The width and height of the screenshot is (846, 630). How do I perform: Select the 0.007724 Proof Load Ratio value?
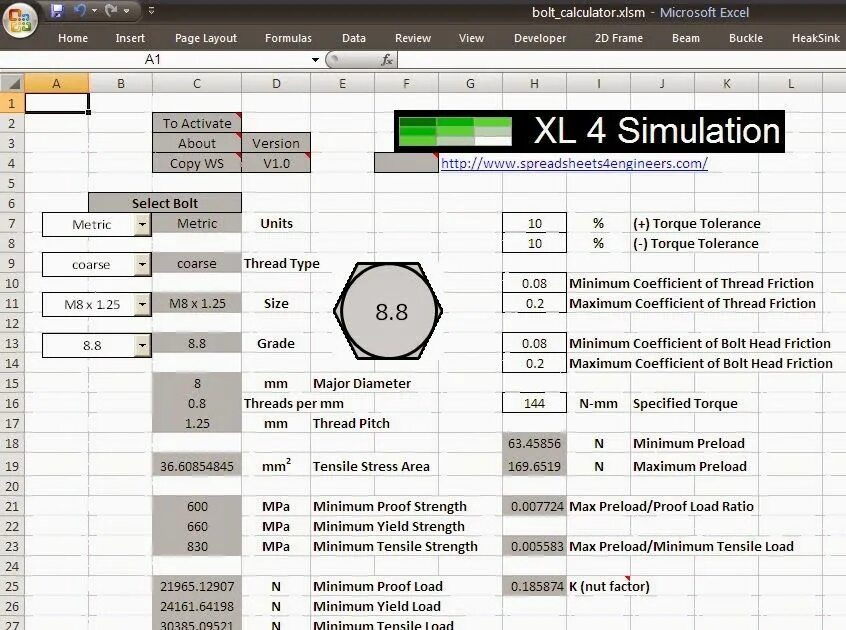click(534, 506)
